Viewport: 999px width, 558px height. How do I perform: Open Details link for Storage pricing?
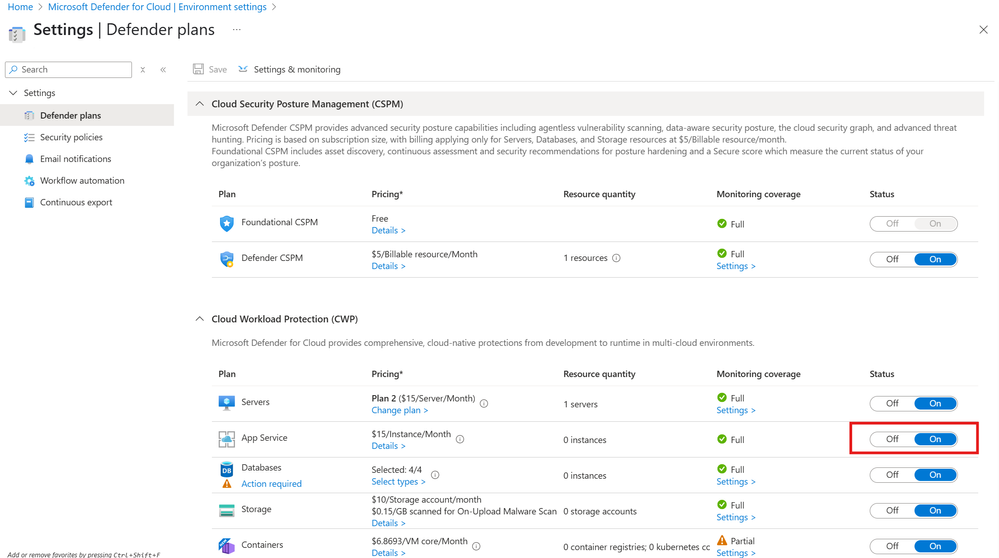click(388, 523)
